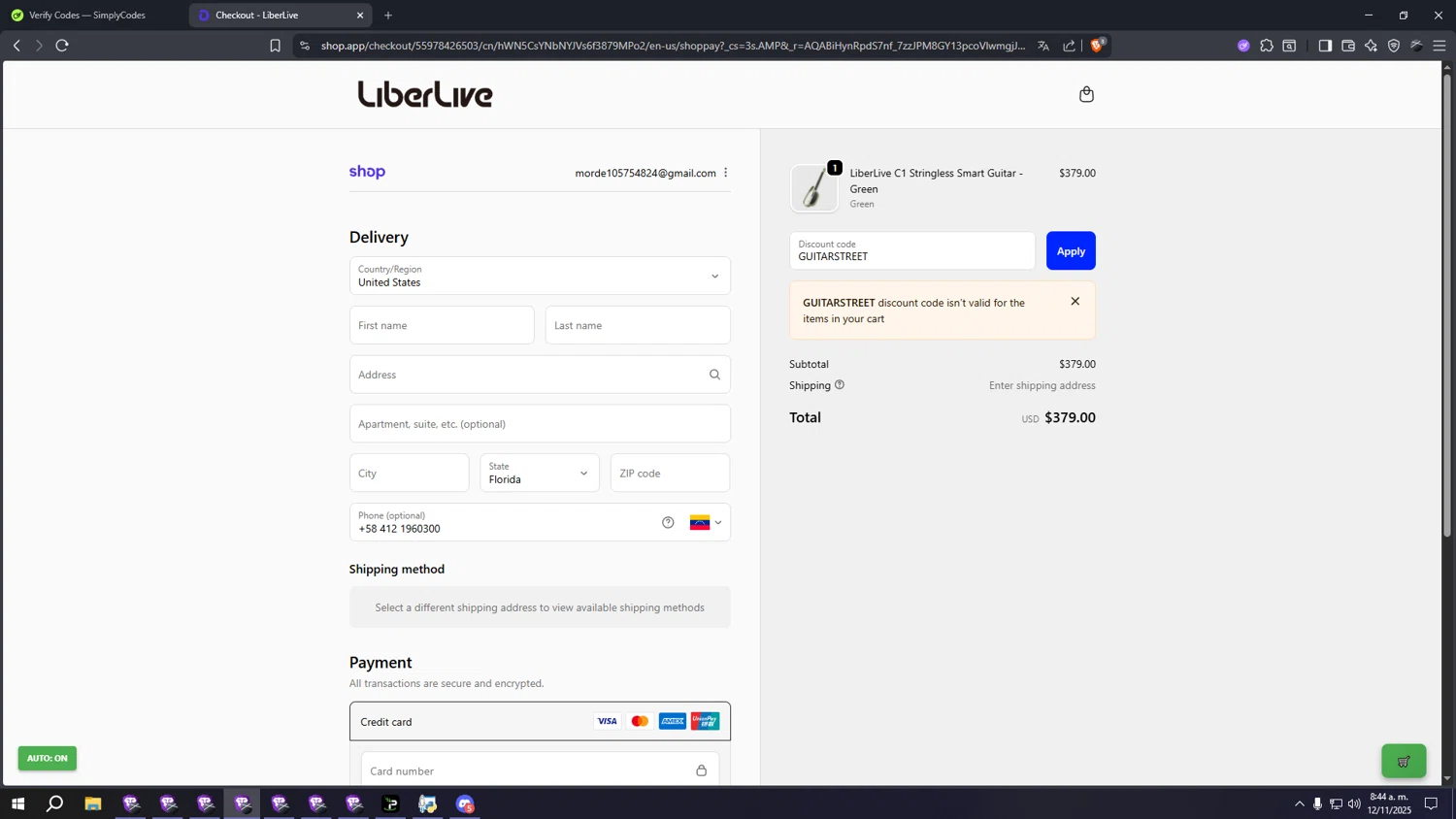Dismiss the GUITARSTREET invalid code message

1075,301
